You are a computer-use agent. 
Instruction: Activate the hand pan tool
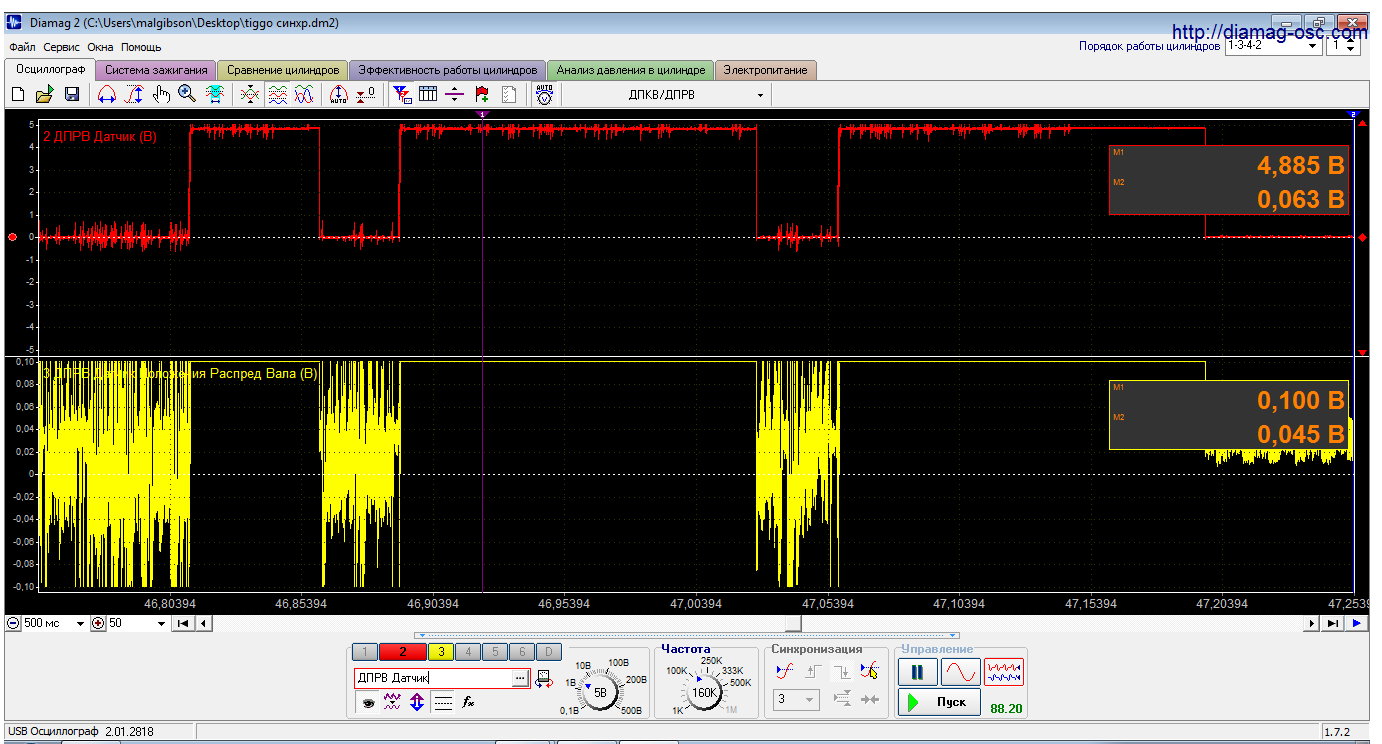(x=161, y=94)
